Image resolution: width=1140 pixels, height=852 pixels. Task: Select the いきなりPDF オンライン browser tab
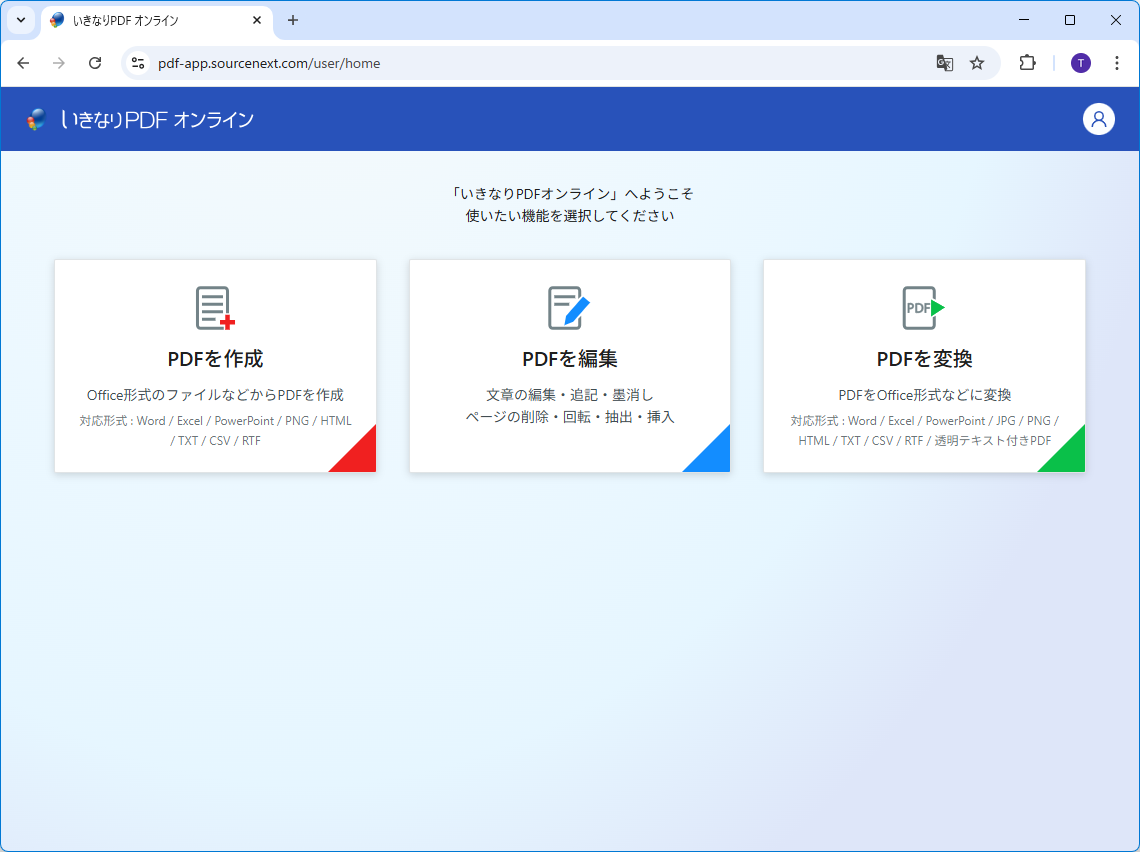click(150, 20)
